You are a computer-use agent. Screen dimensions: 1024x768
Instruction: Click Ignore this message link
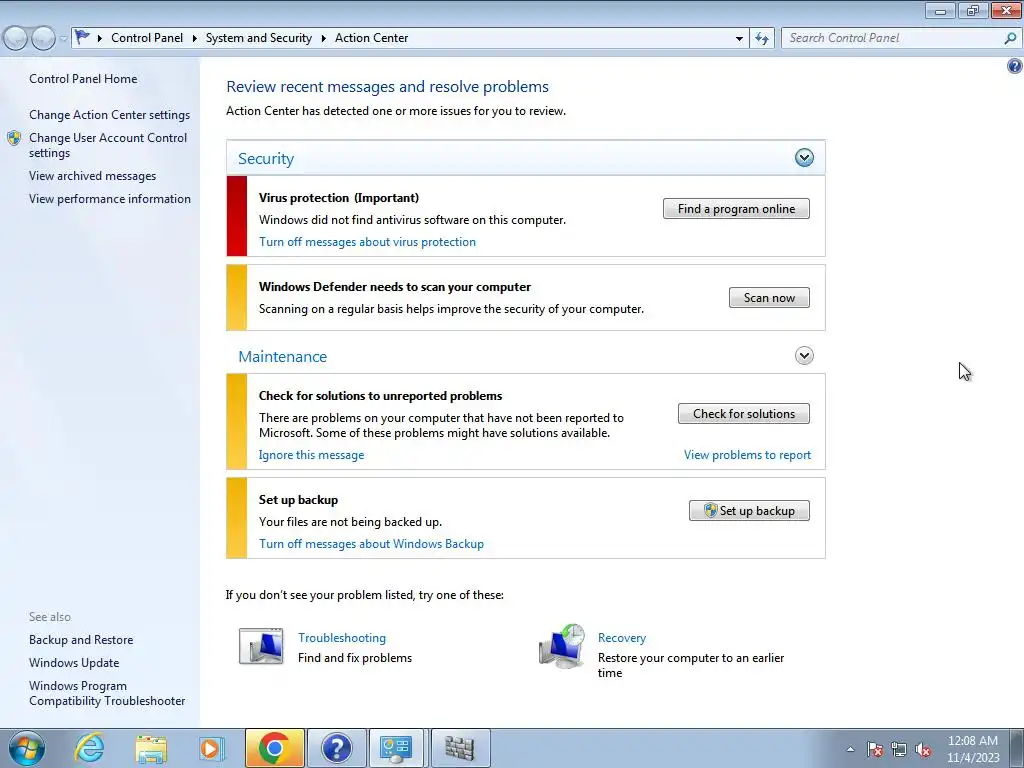point(312,455)
